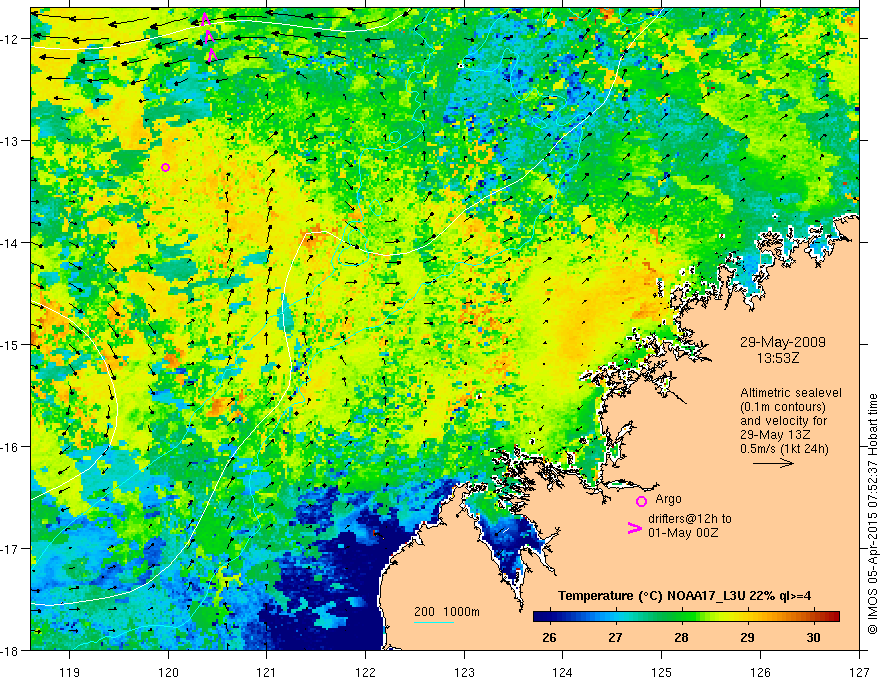Click latitude axis label '-16'
This screenshot has height=680, width=880.
(x=10, y=447)
